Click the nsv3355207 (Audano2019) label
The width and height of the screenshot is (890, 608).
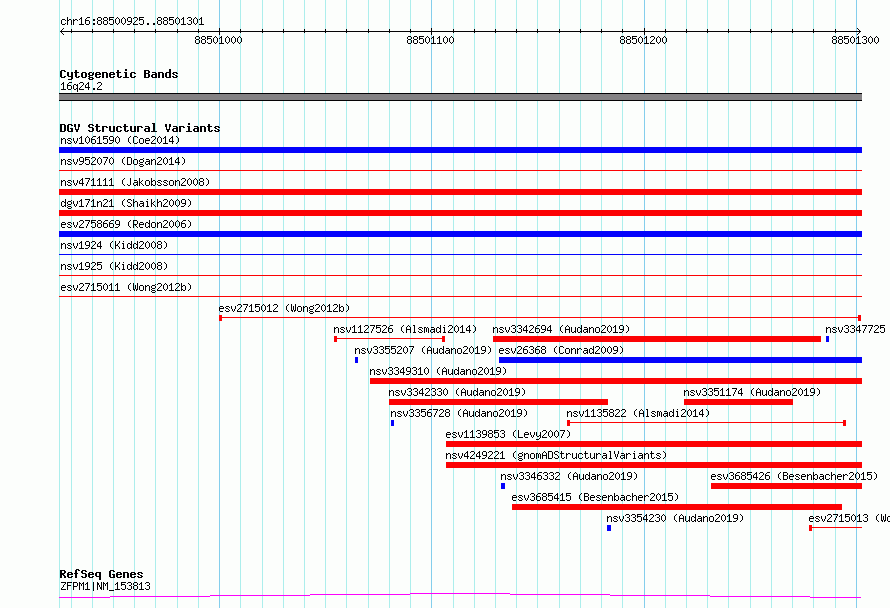pos(423,350)
